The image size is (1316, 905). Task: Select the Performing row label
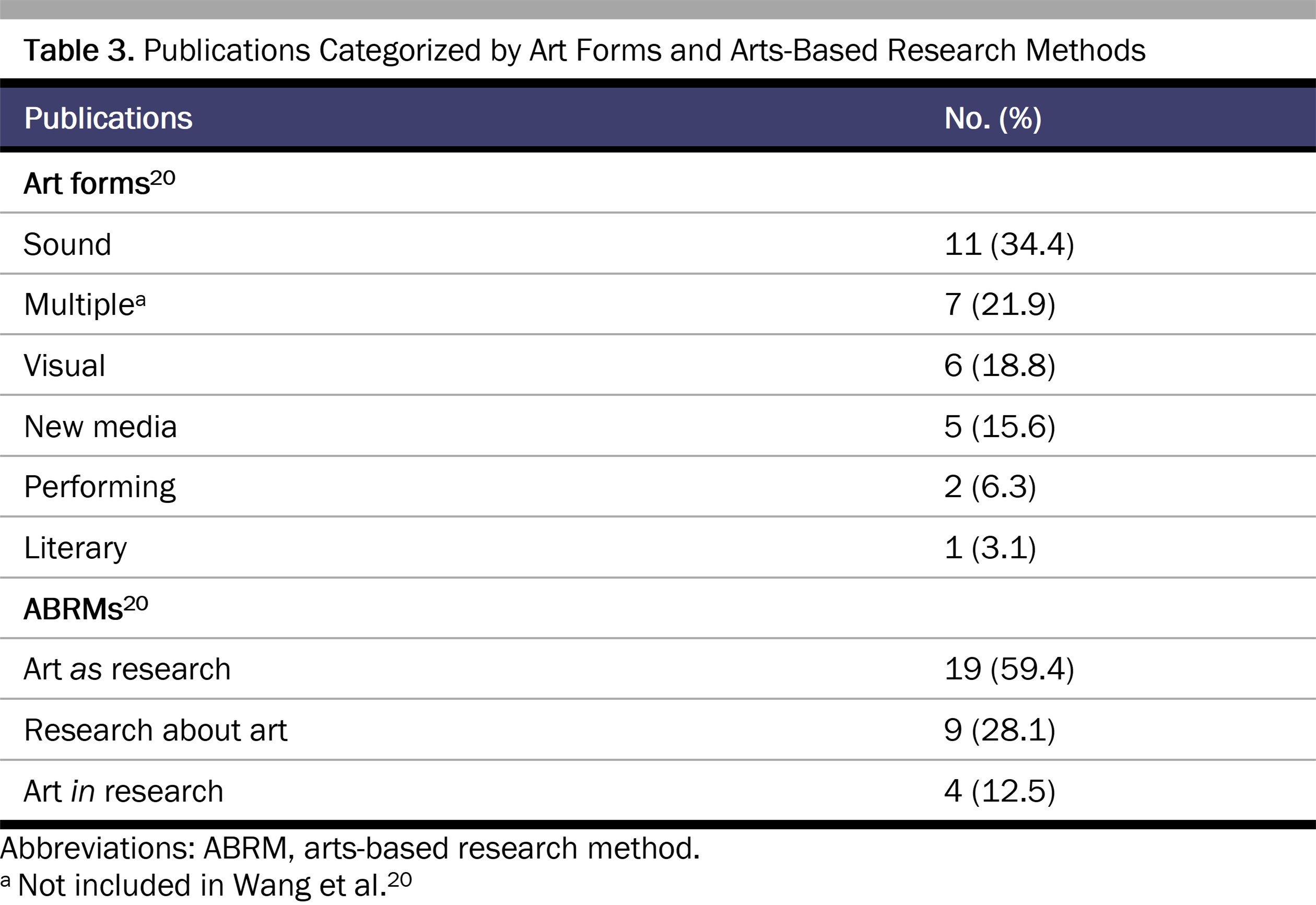point(100,488)
